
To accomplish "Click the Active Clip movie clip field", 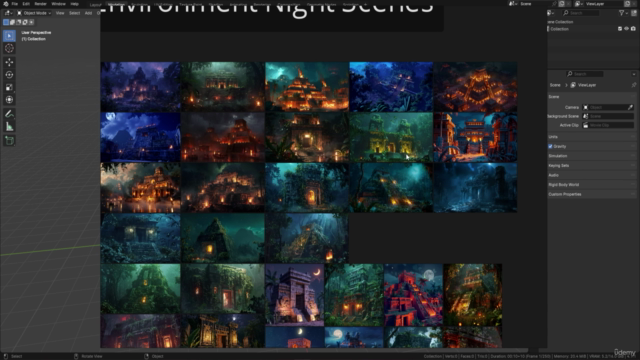I will (608, 125).
